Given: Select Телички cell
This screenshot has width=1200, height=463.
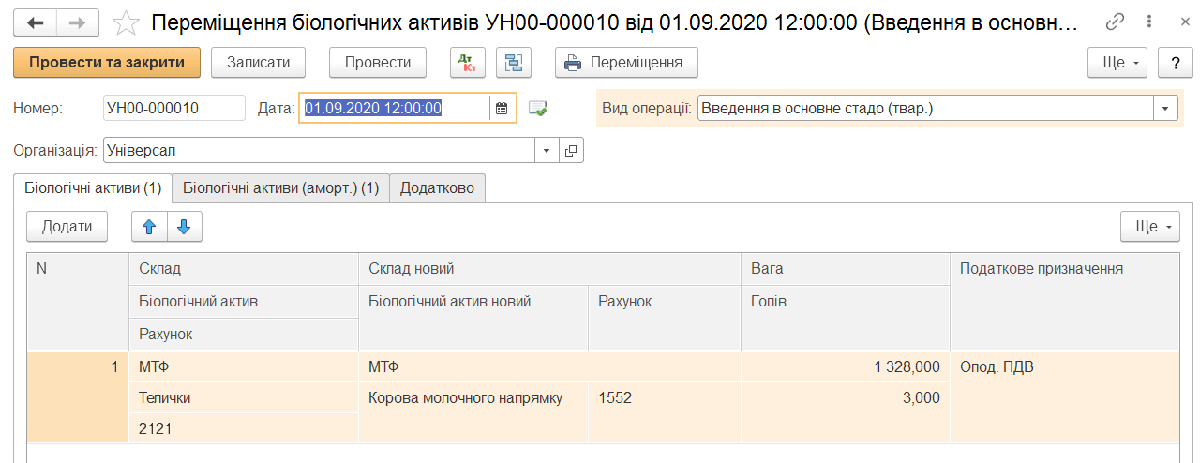Looking at the screenshot, I should [x=243, y=398].
